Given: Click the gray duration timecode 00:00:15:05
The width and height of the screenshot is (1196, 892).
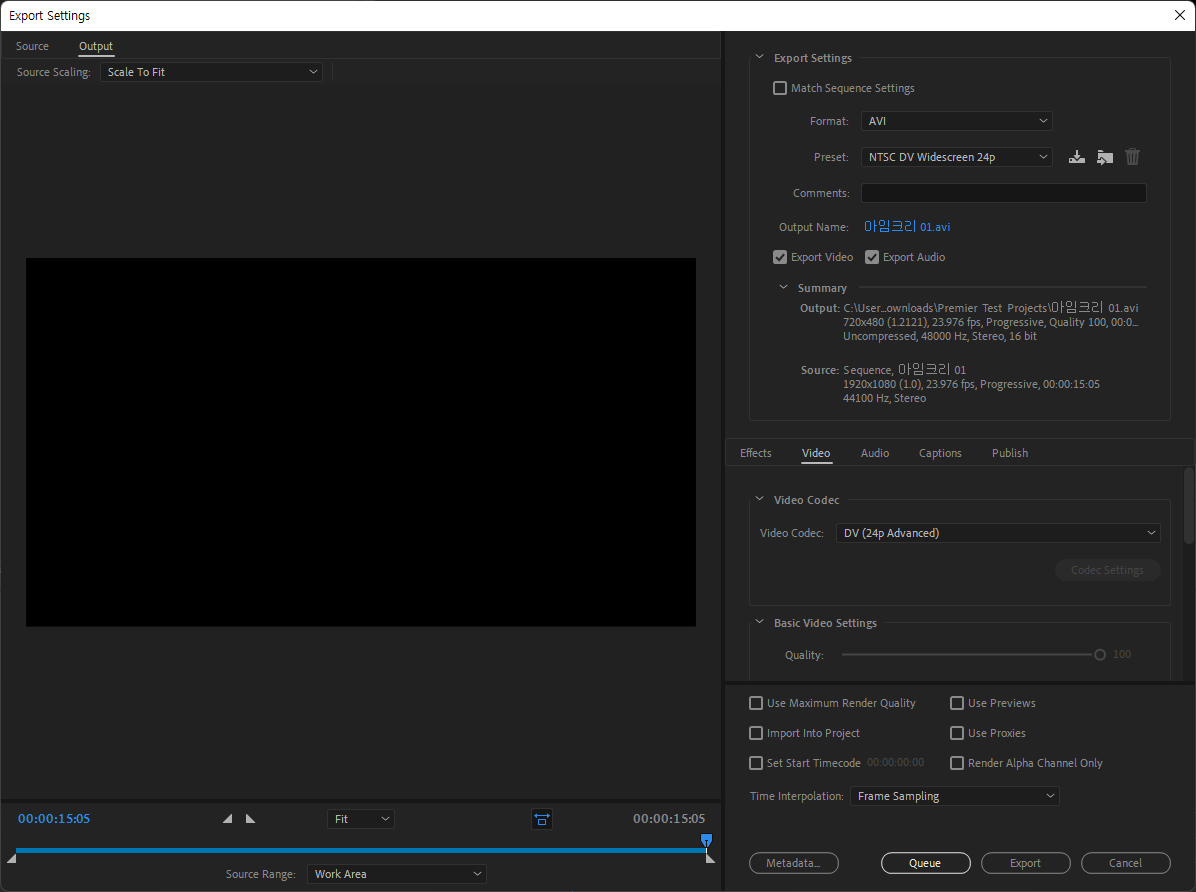Looking at the screenshot, I should (669, 819).
